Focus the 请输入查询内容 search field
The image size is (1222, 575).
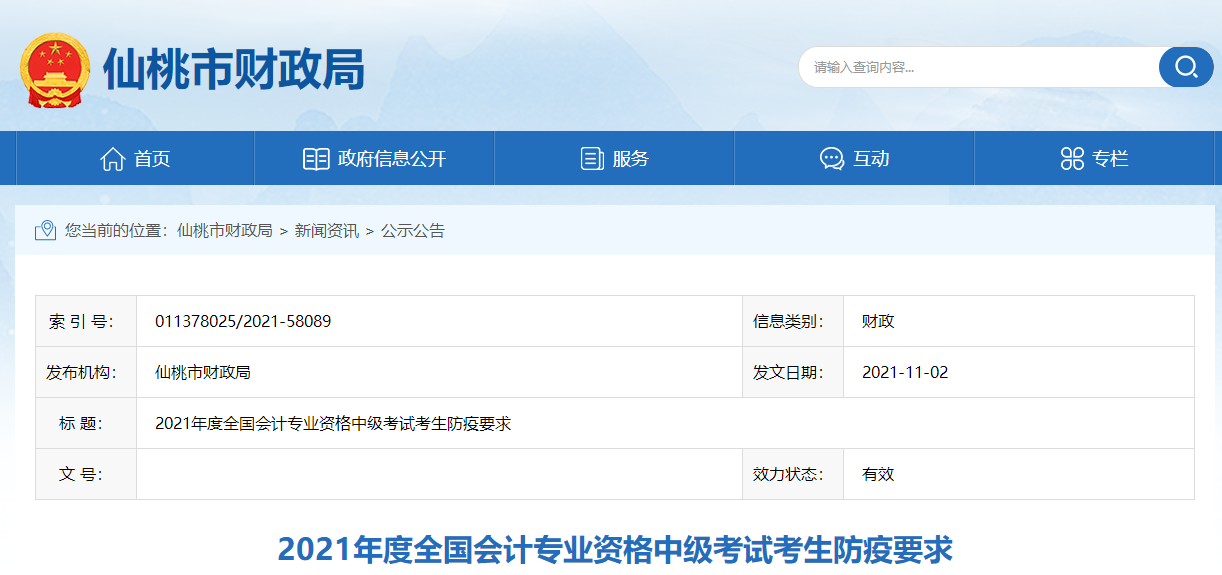click(x=980, y=67)
